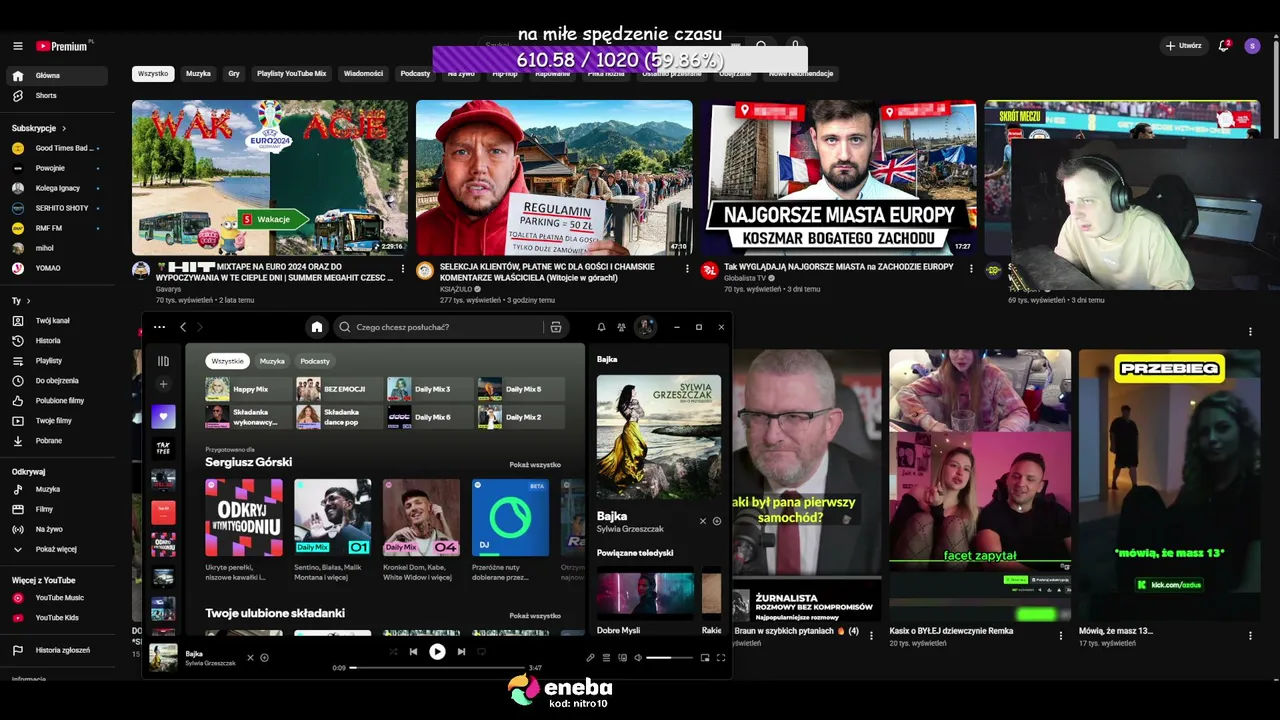Open Główna in YouTube sidebar

pyautogui.click(x=57, y=76)
